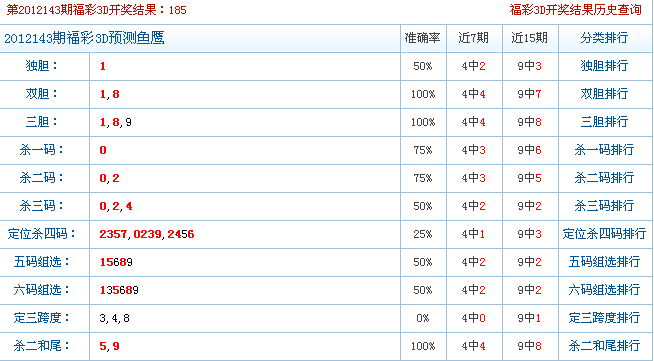Viewport: 654px width, 361px height.
Task: Click the 近7期 column header
Action: point(473,38)
